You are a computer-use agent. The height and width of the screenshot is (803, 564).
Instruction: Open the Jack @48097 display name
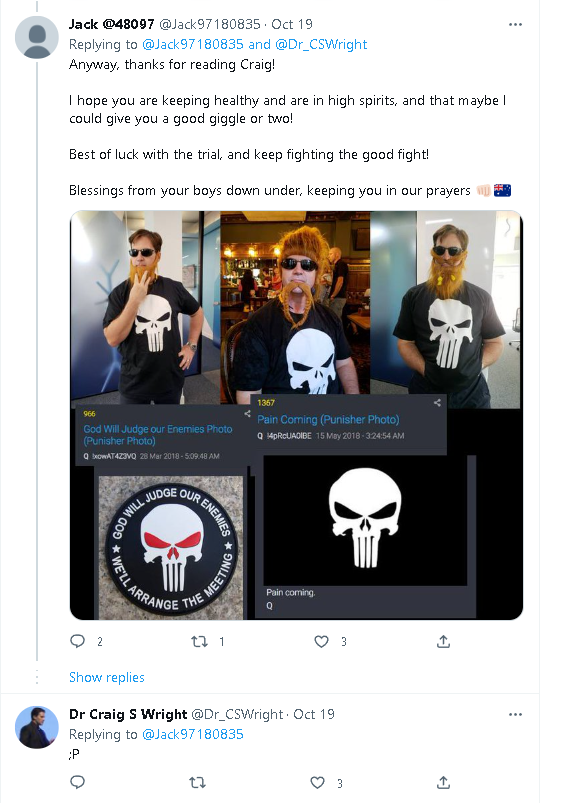112,24
